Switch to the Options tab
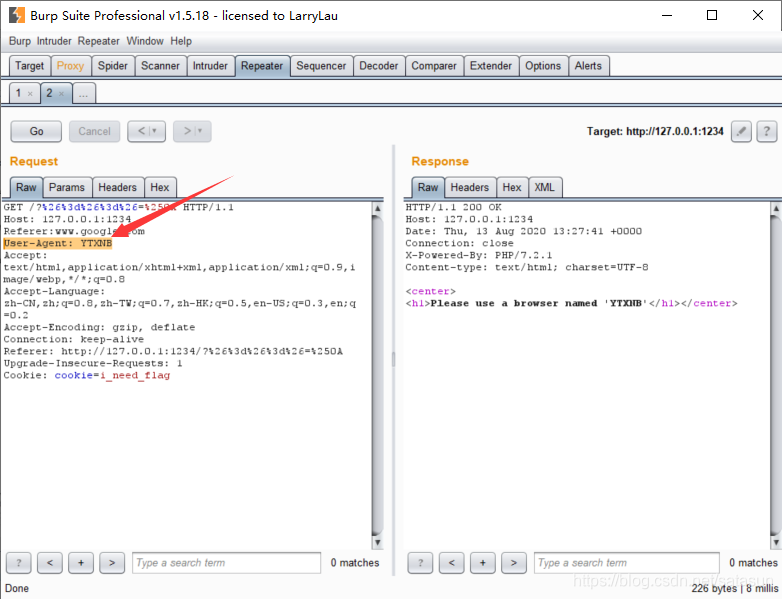Viewport: 782px width, 599px height. point(543,66)
